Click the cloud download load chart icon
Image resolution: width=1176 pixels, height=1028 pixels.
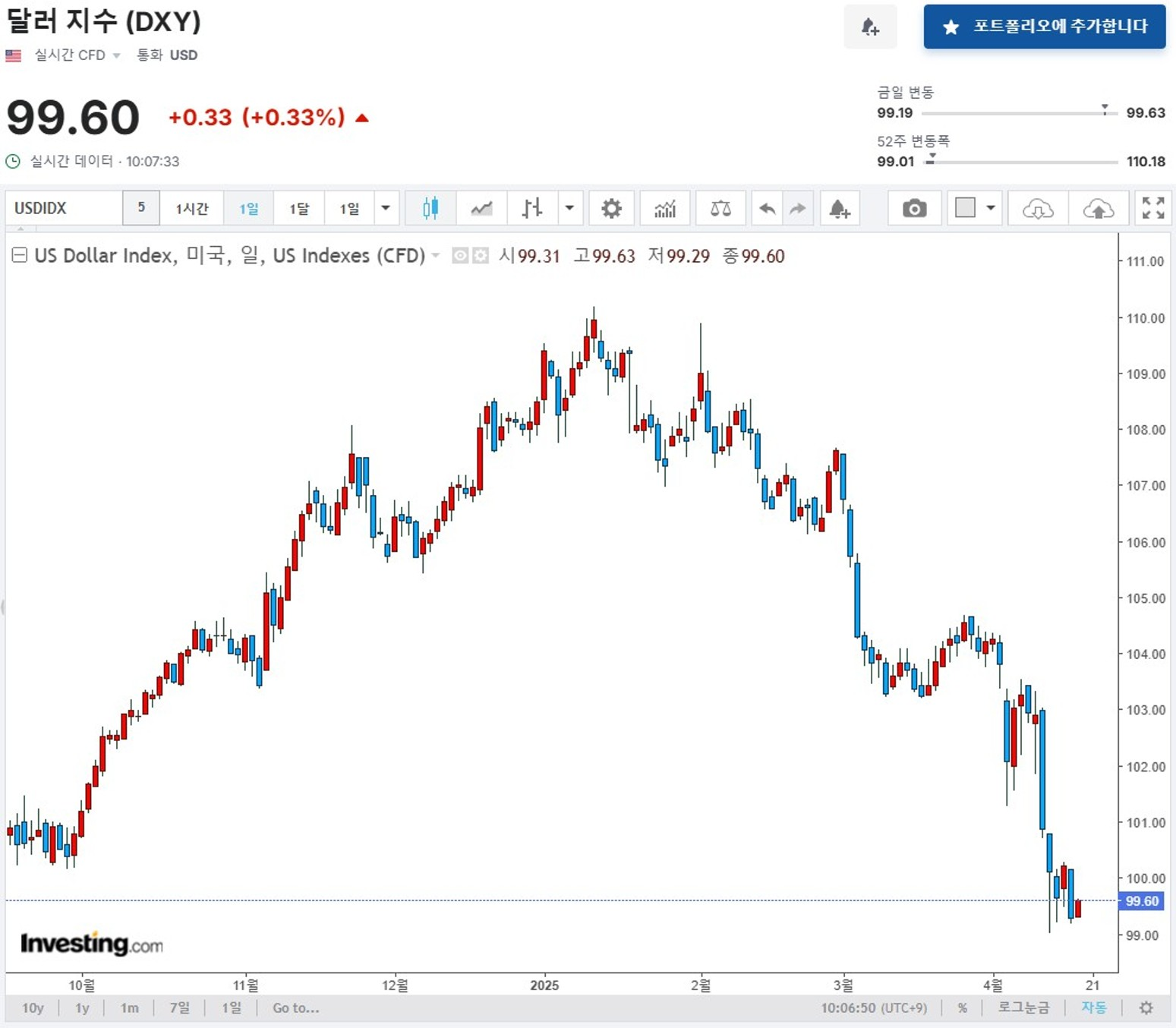tap(1038, 208)
